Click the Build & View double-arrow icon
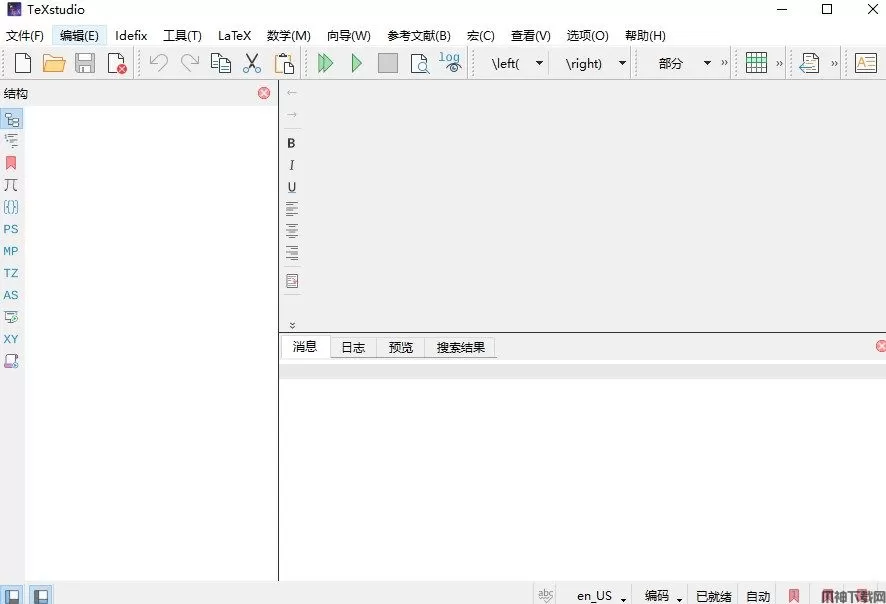The height and width of the screenshot is (604, 886). (325, 63)
